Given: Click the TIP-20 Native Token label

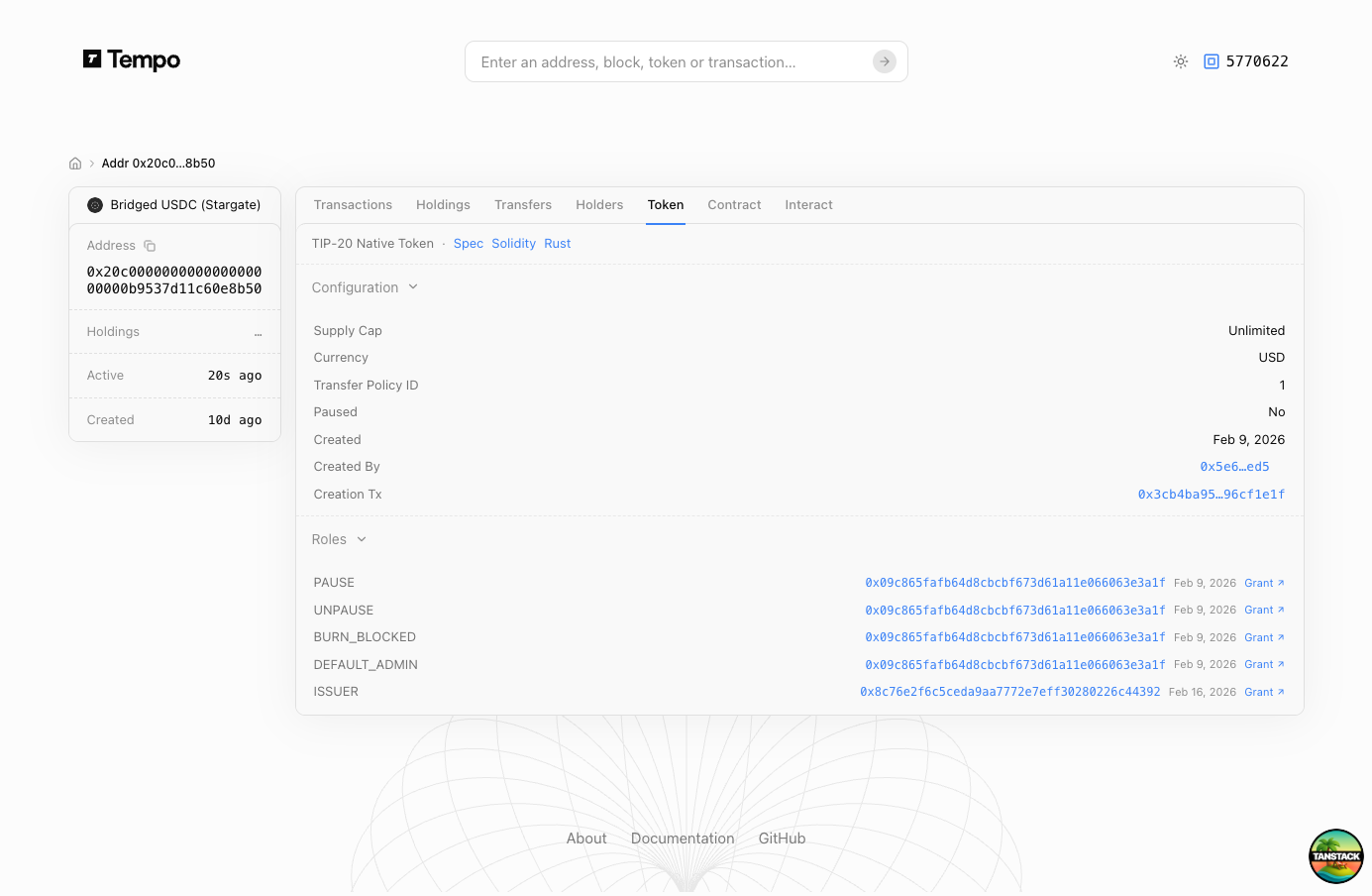Looking at the screenshot, I should click(372, 244).
